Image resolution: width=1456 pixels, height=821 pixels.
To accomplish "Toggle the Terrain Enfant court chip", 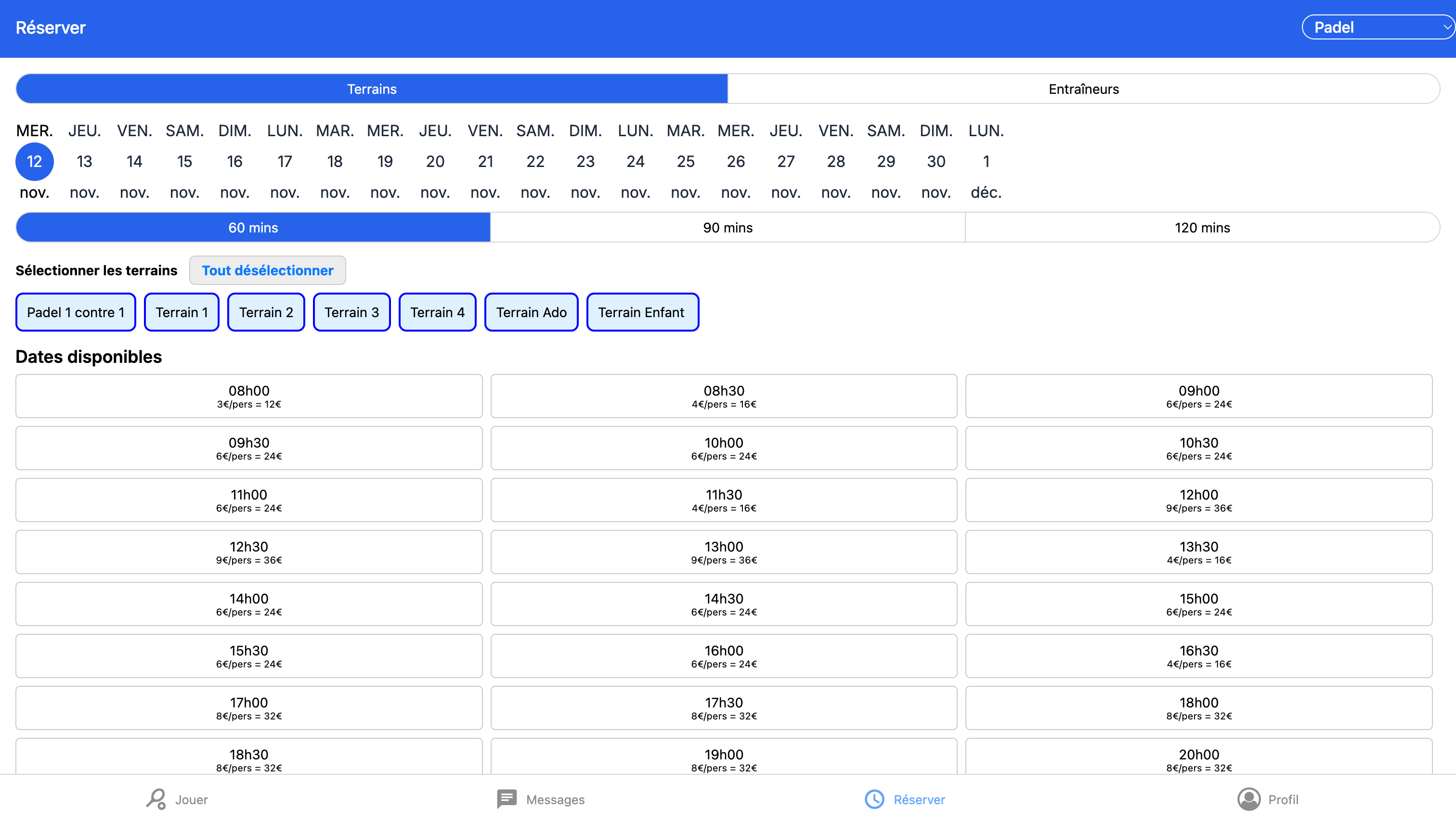I will click(x=642, y=312).
